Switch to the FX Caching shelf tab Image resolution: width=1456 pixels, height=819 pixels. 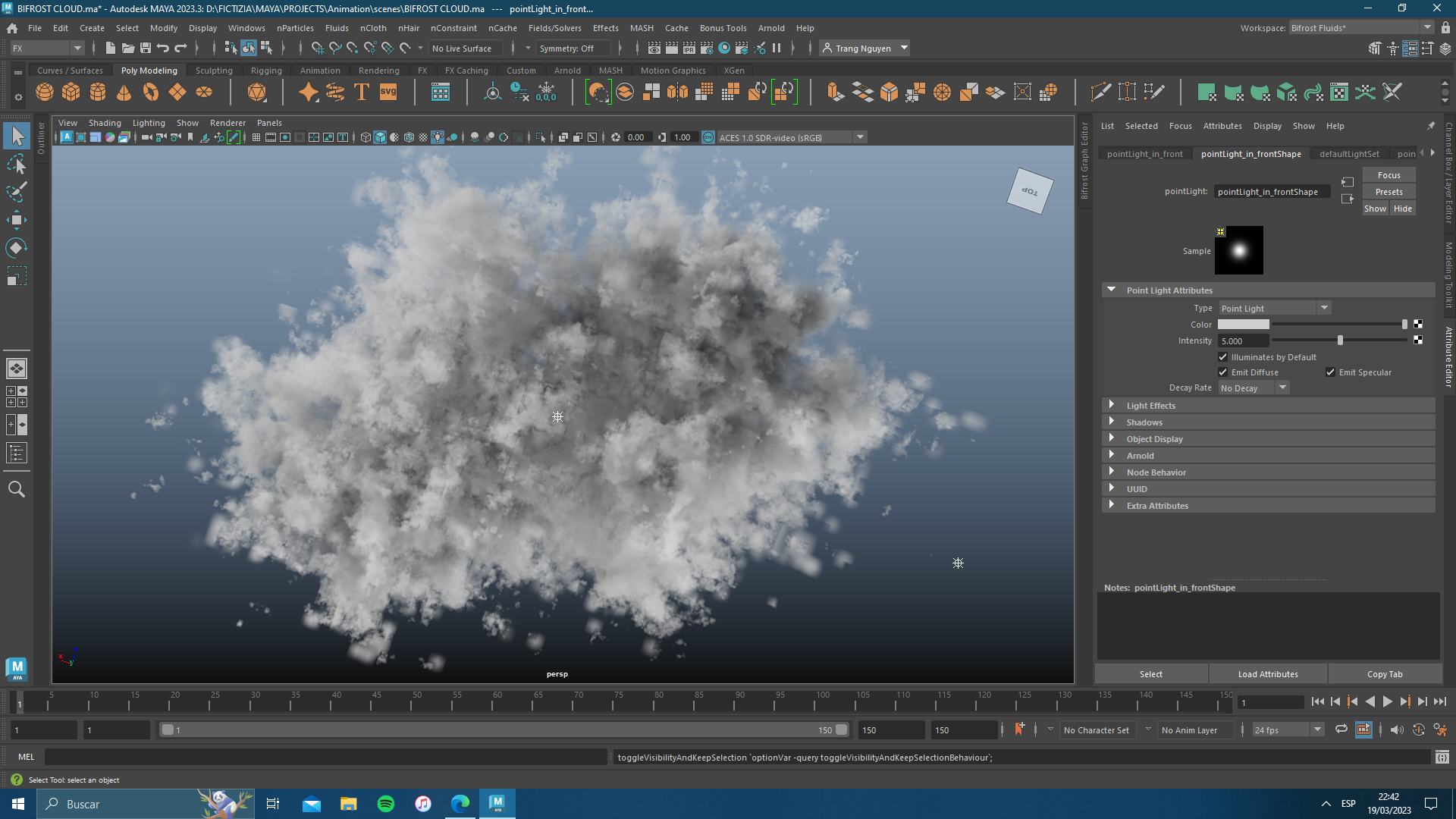pyautogui.click(x=466, y=71)
